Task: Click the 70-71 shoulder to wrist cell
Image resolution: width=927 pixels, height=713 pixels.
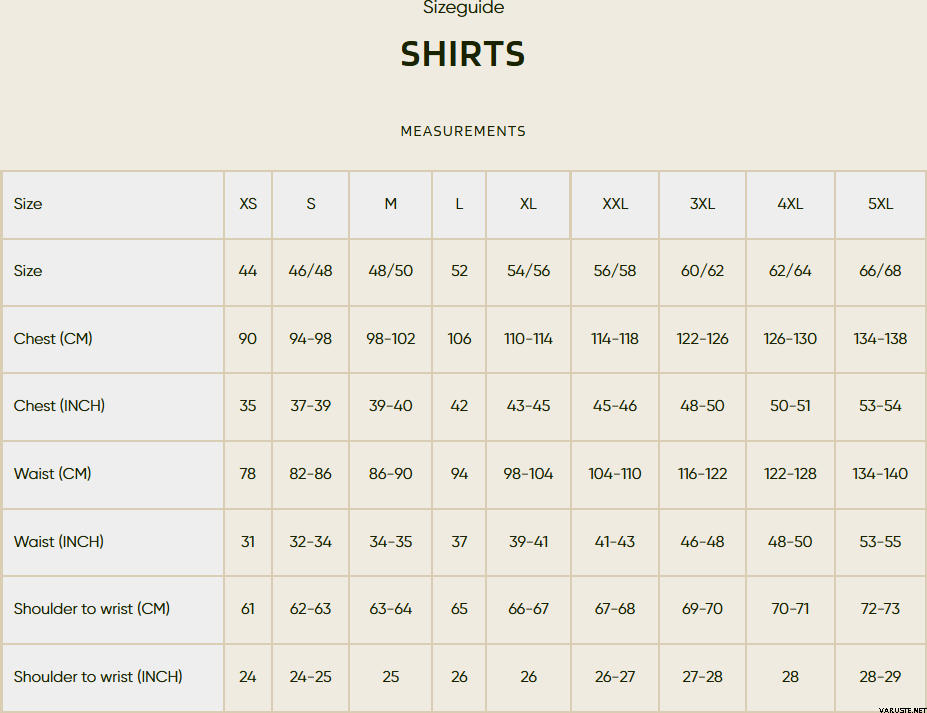Action: click(790, 609)
